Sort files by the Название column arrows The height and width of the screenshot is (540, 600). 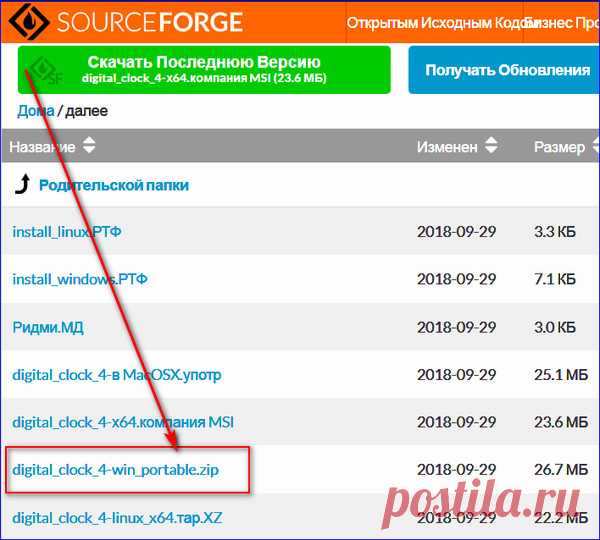click(89, 145)
